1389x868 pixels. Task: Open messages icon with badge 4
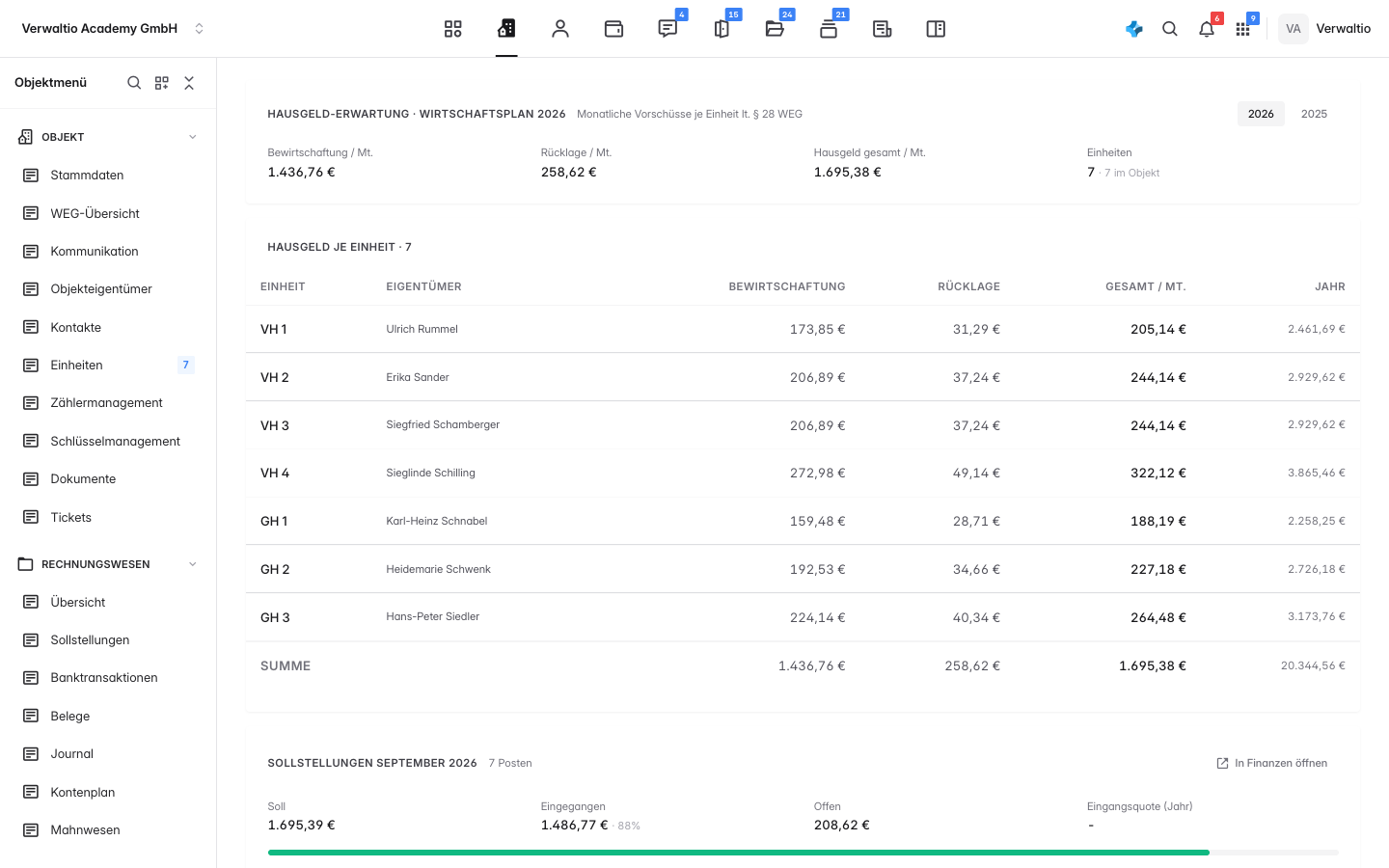(x=667, y=29)
